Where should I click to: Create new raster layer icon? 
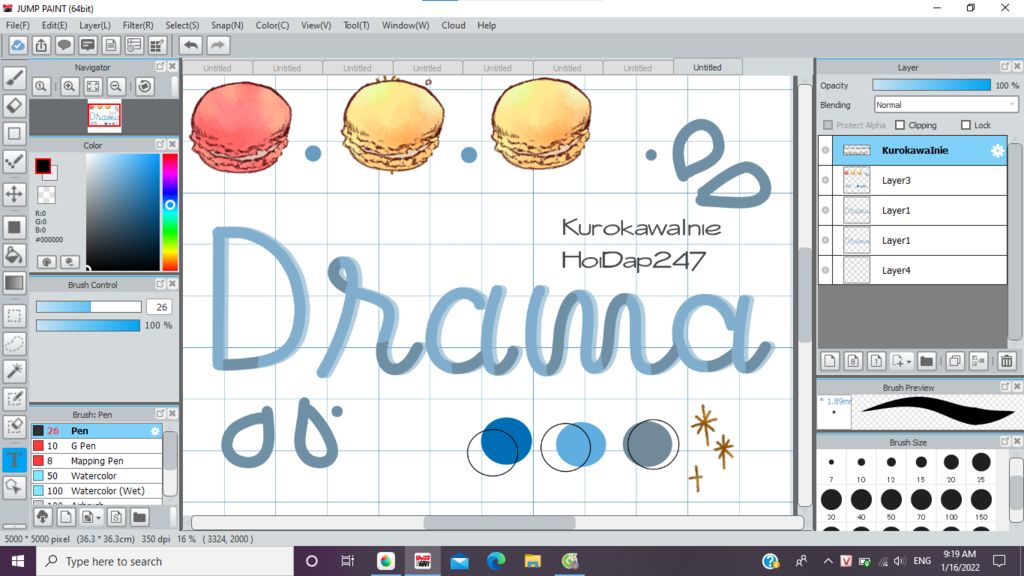point(830,360)
